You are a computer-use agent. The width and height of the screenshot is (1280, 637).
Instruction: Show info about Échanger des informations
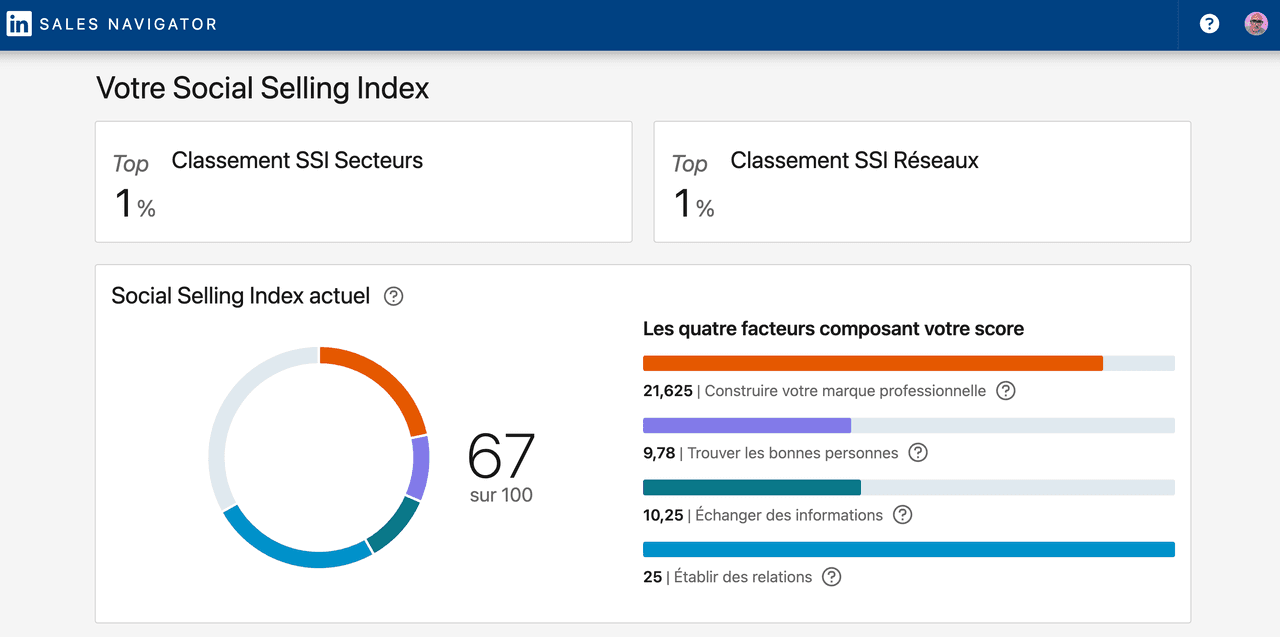tap(903, 515)
